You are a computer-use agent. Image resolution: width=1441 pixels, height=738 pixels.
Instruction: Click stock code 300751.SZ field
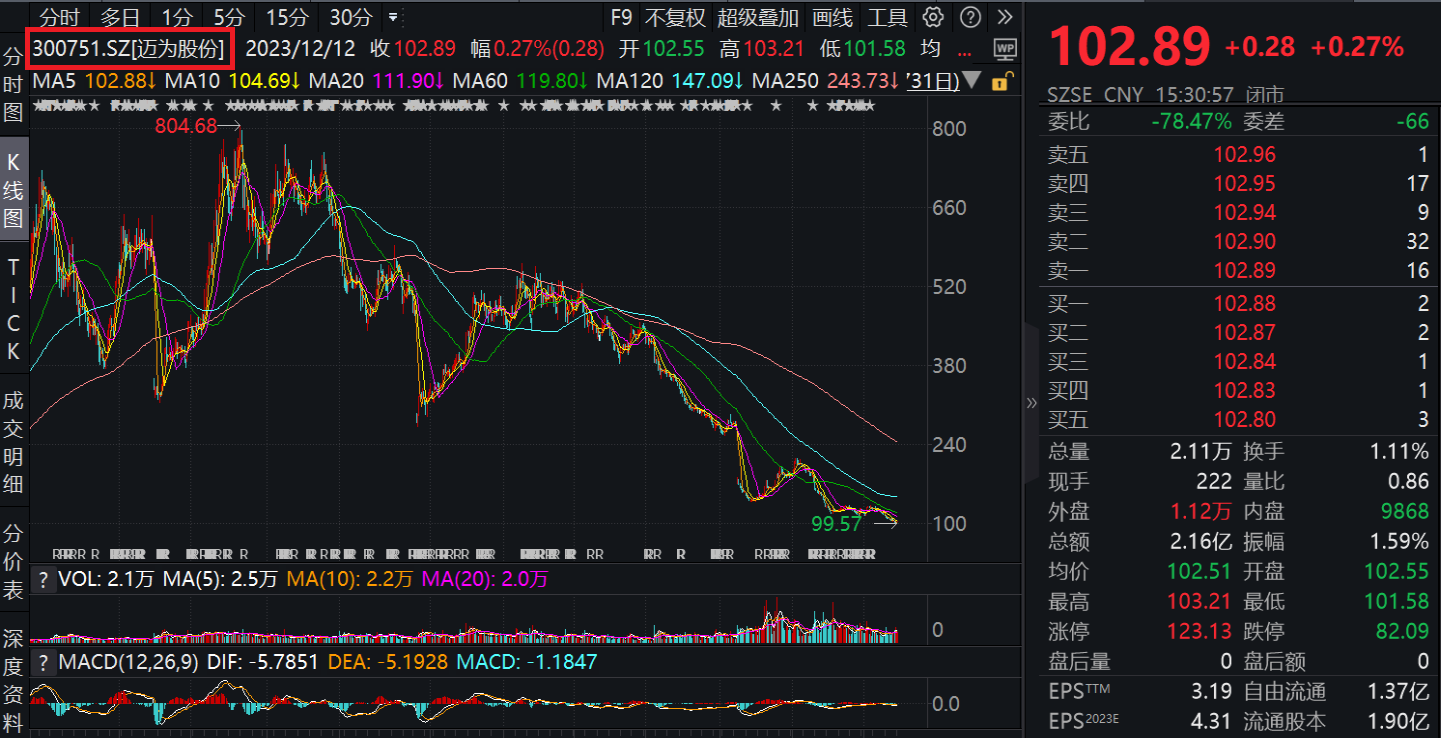tap(131, 48)
